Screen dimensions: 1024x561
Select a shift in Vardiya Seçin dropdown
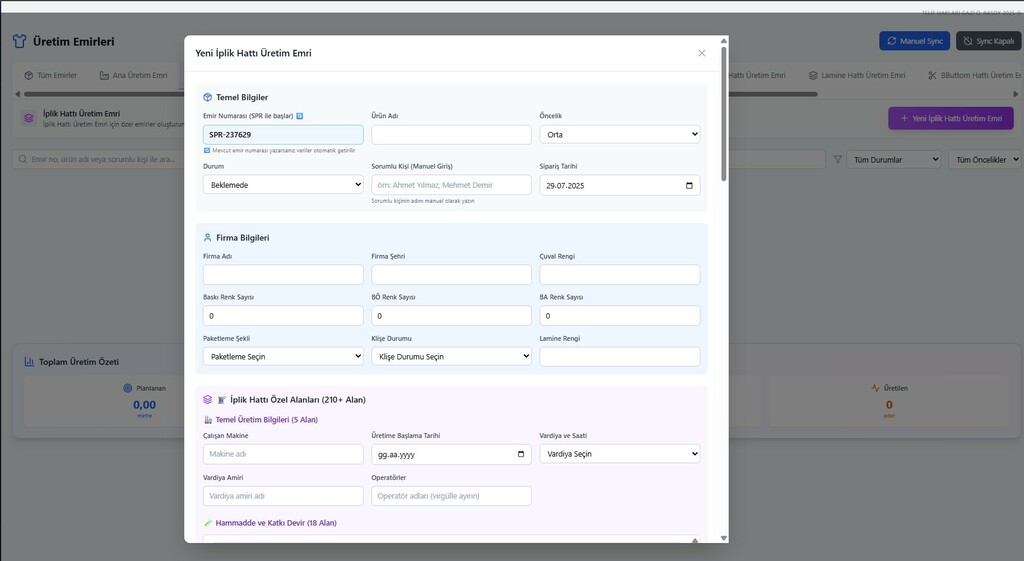[619, 454]
